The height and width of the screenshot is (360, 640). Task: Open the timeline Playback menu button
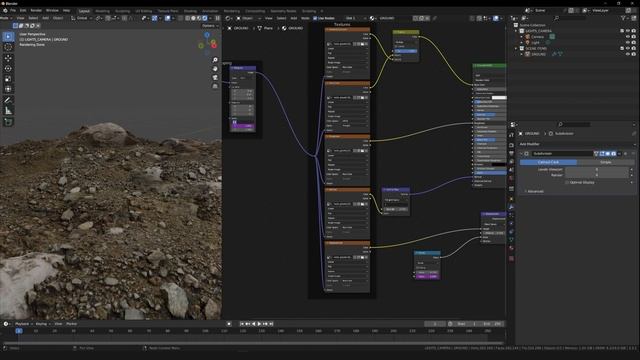click(22, 324)
